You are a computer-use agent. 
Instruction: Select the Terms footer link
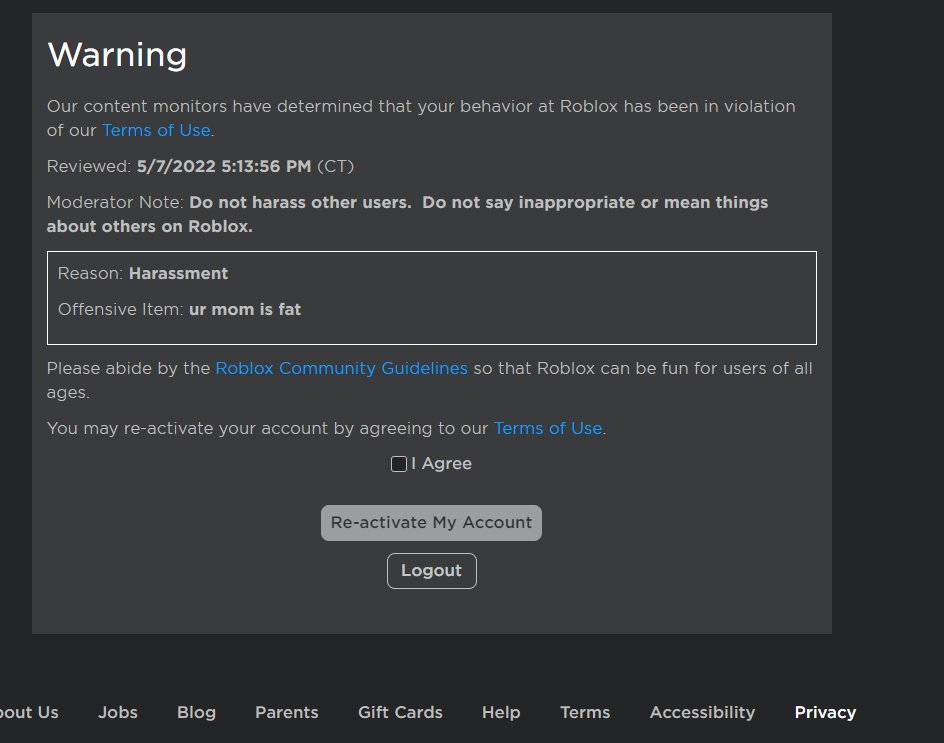[x=585, y=712]
